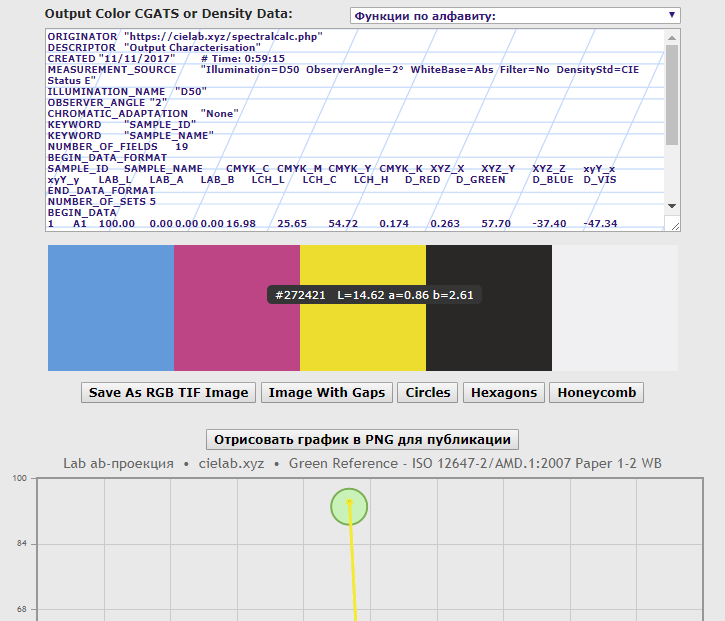This screenshot has height=621, width=725.
Task: Click the CGATS text area scrollbar thumb
Action: click(672, 95)
